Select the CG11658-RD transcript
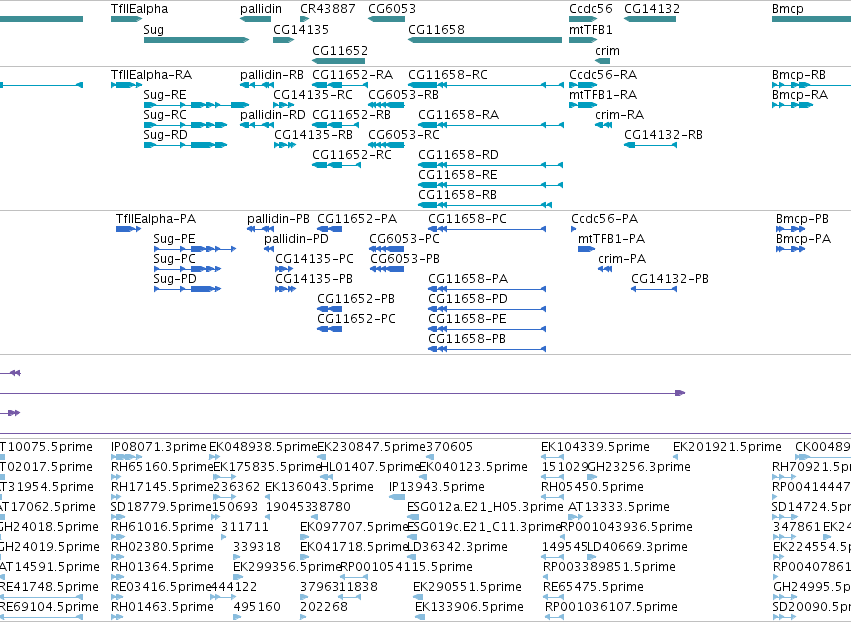The image size is (851, 622). click(491, 165)
